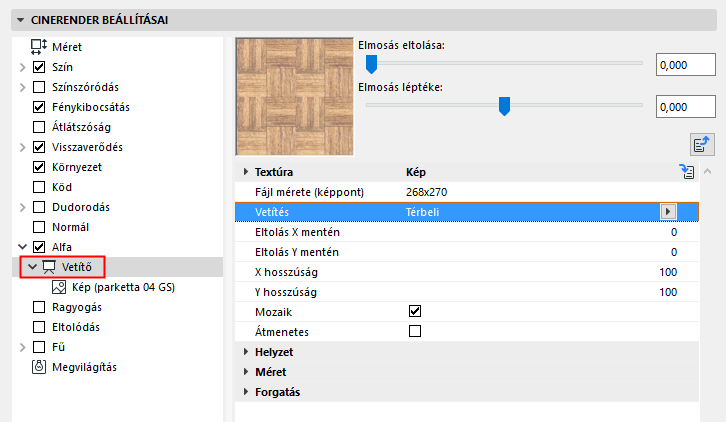
Task: Click the file size value 268x270
Action: click(426, 192)
